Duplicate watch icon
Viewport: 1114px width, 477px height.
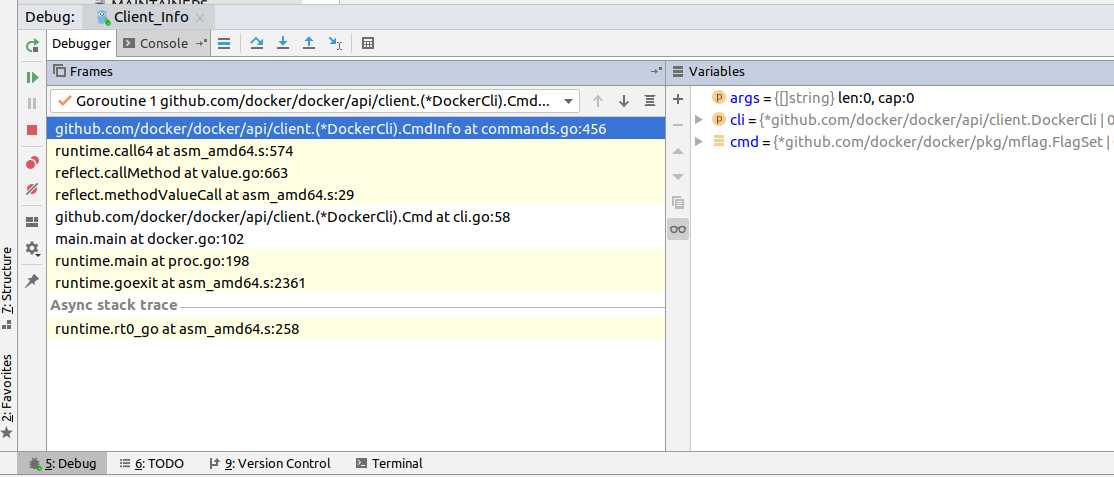(x=678, y=203)
